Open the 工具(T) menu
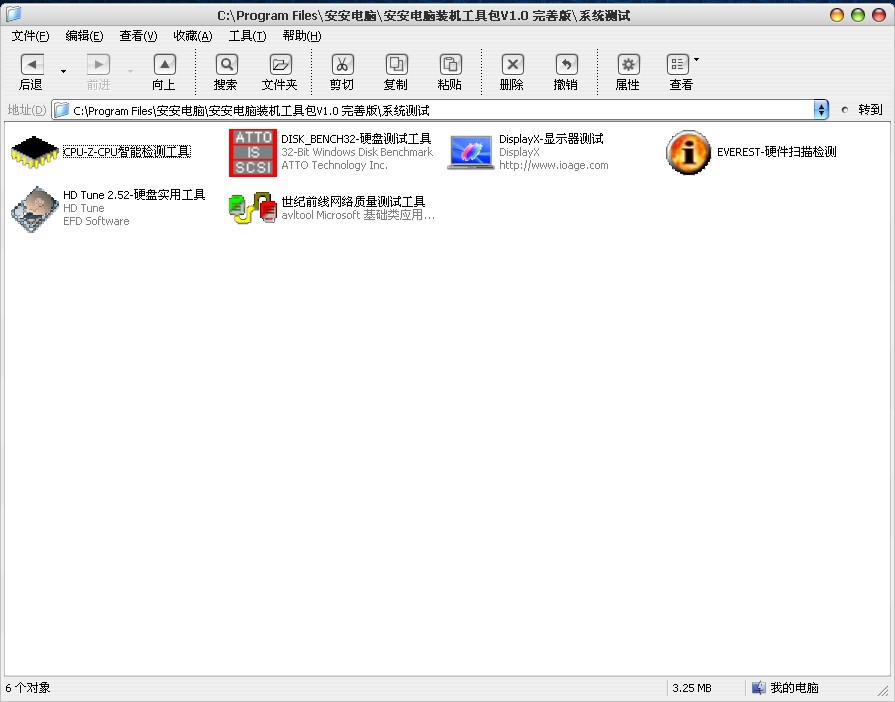Screen dimensions: 895x702 [247, 36]
